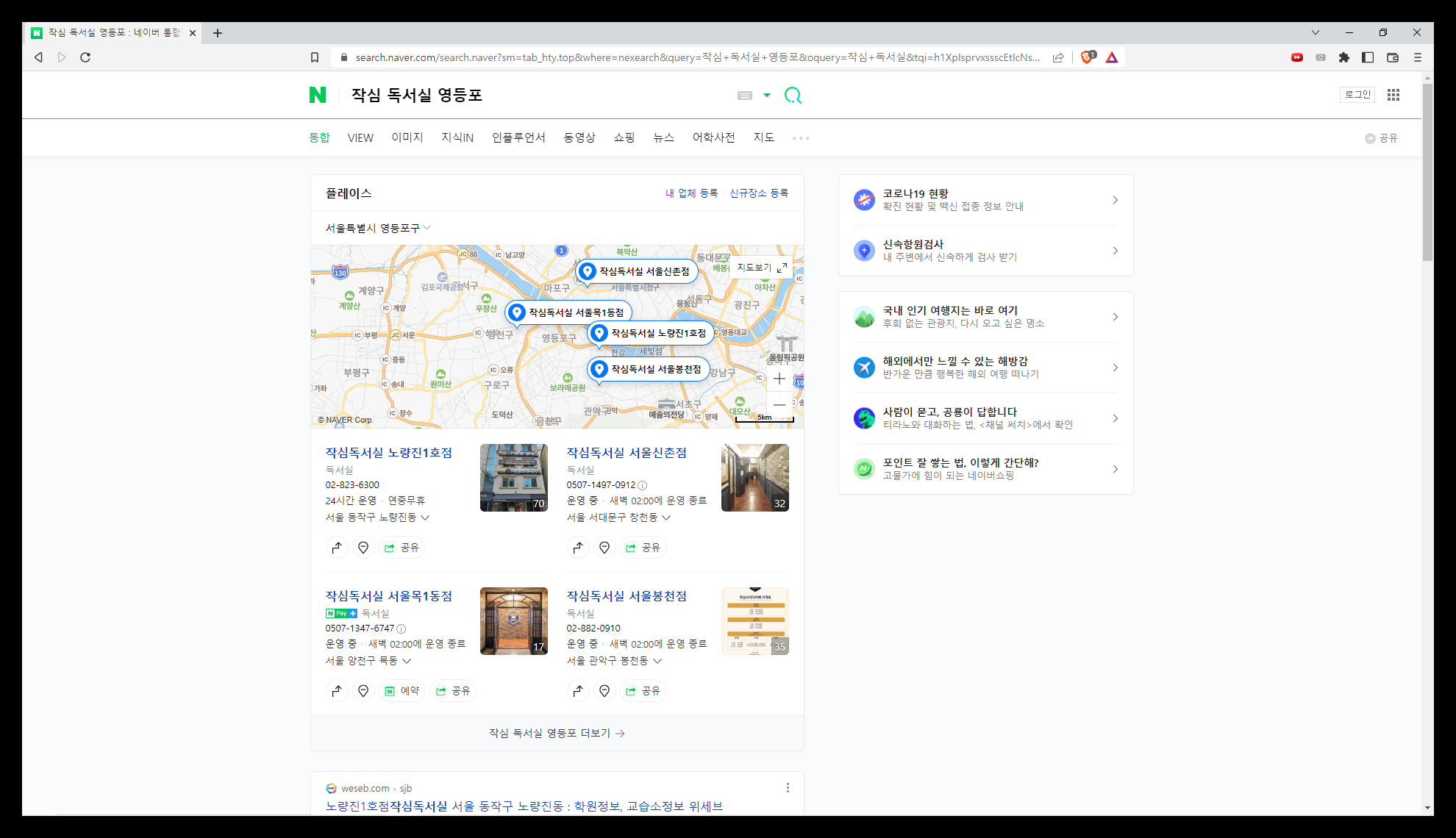Click map pin icon for 서울신촌점
The height and width of the screenshot is (838, 1456).
point(604,548)
